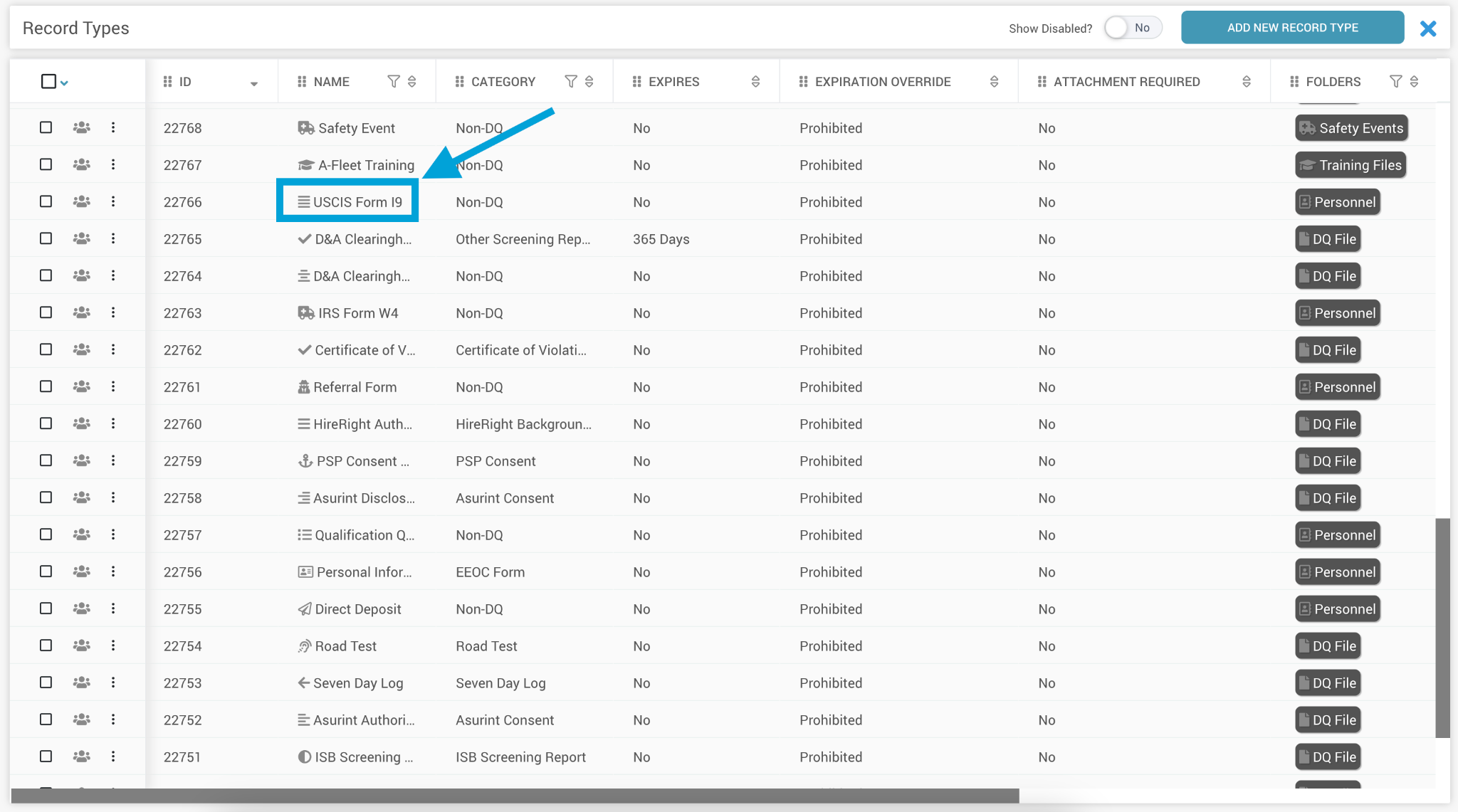Click the filter icon on the FOLDERS column
Viewport: 1458px width, 812px height.
pyautogui.click(x=1395, y=82)
